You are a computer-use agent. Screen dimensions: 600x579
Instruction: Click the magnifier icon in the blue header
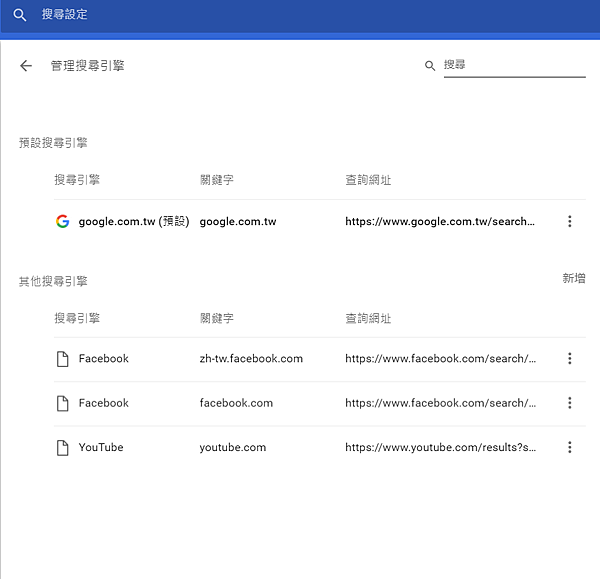tap(20, 15)
